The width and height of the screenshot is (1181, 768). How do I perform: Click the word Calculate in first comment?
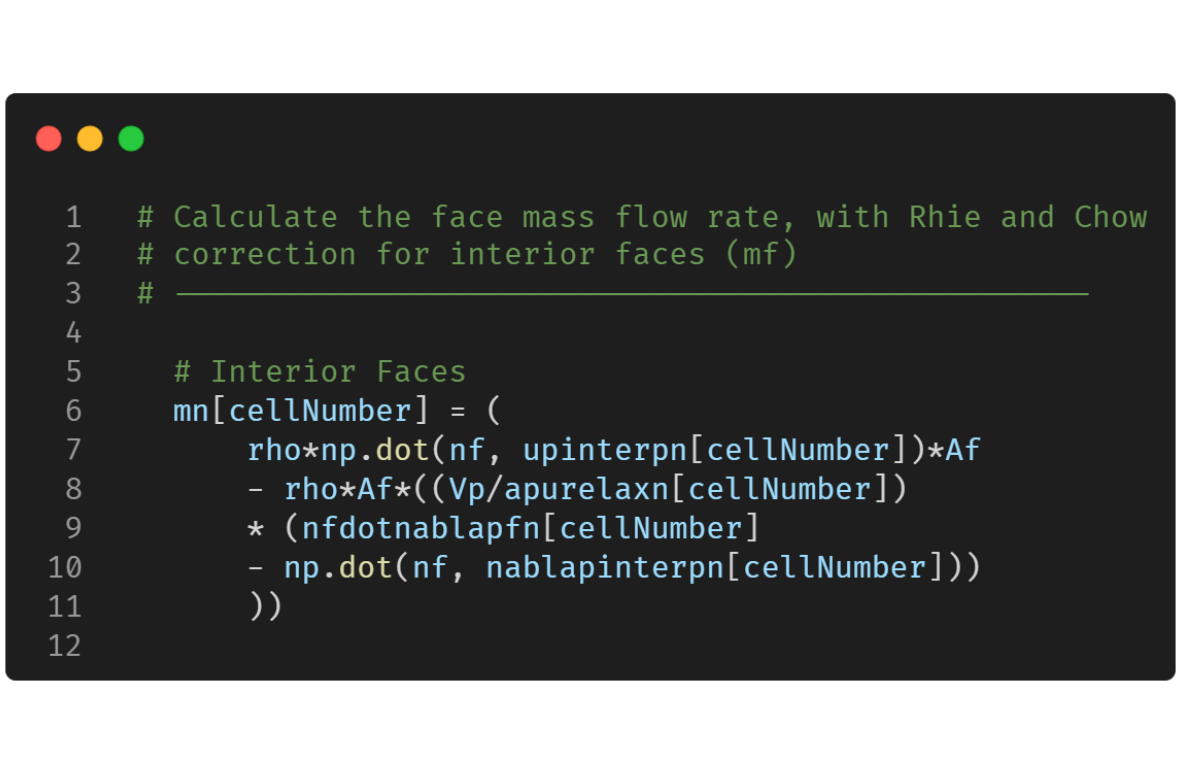point(255,217)
